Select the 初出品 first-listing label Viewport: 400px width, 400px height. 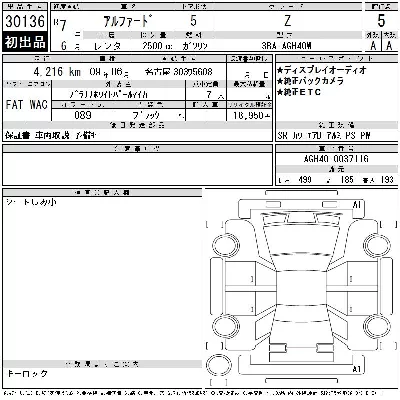(25, 42)
